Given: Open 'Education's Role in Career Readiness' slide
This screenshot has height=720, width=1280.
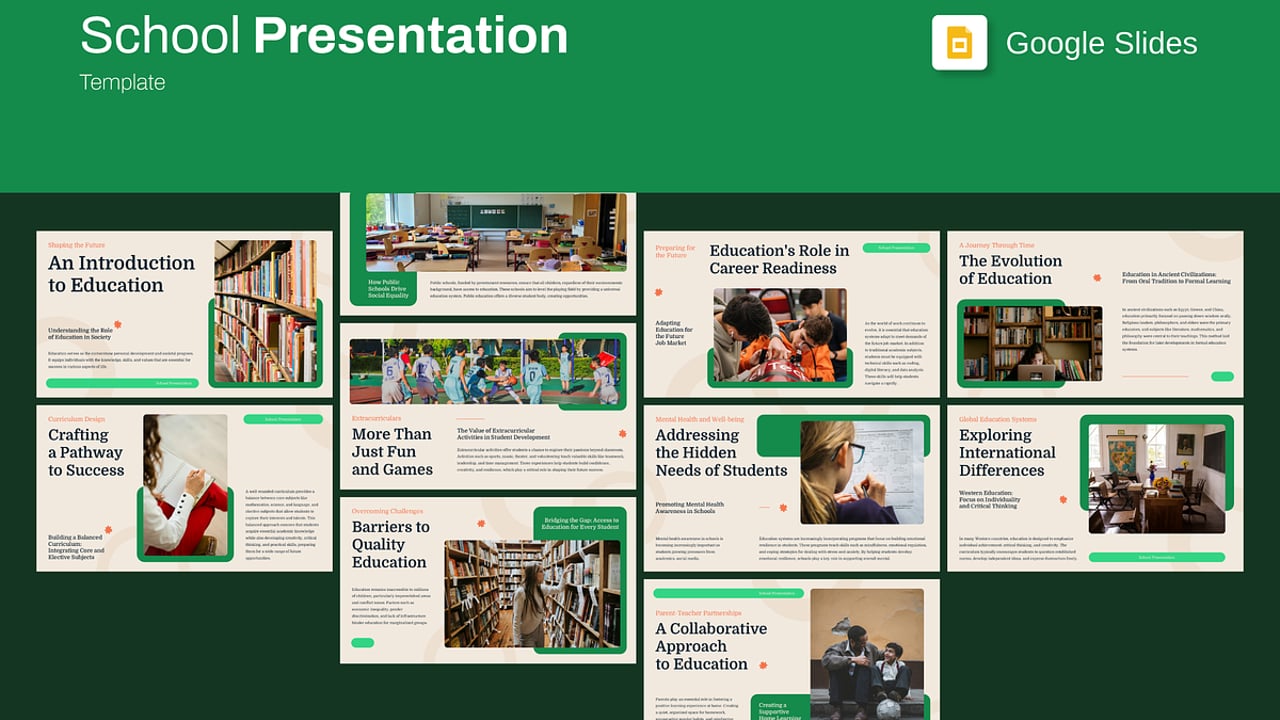Looking at the screenshot, I should [x=792, y=314].
